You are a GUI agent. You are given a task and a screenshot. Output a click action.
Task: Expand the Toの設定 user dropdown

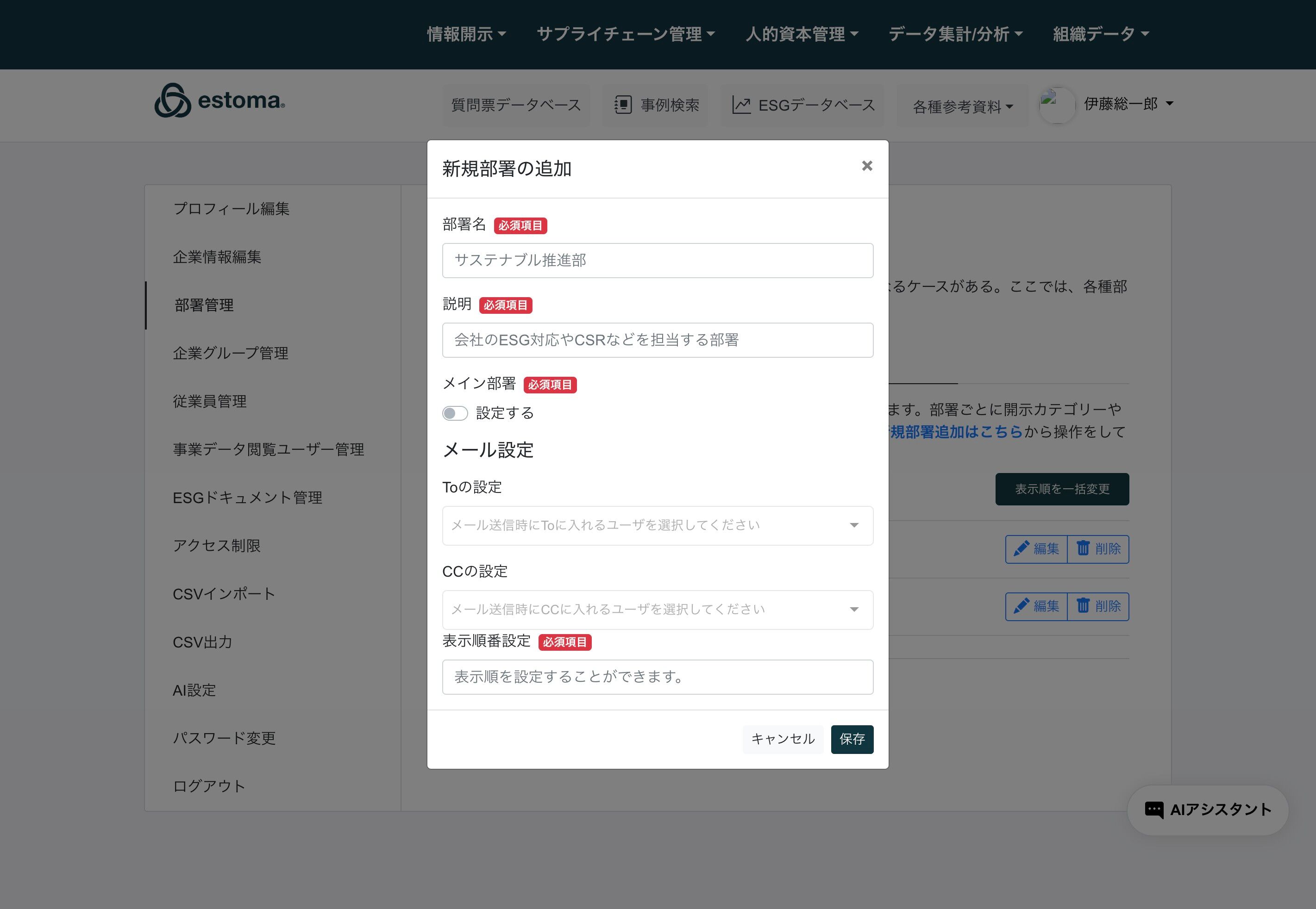point(658,525)
